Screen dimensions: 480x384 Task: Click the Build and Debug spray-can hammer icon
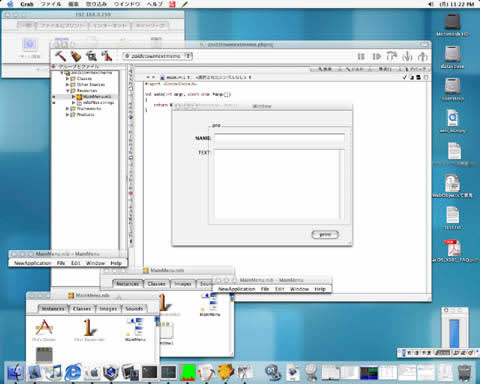click(107, 56)
